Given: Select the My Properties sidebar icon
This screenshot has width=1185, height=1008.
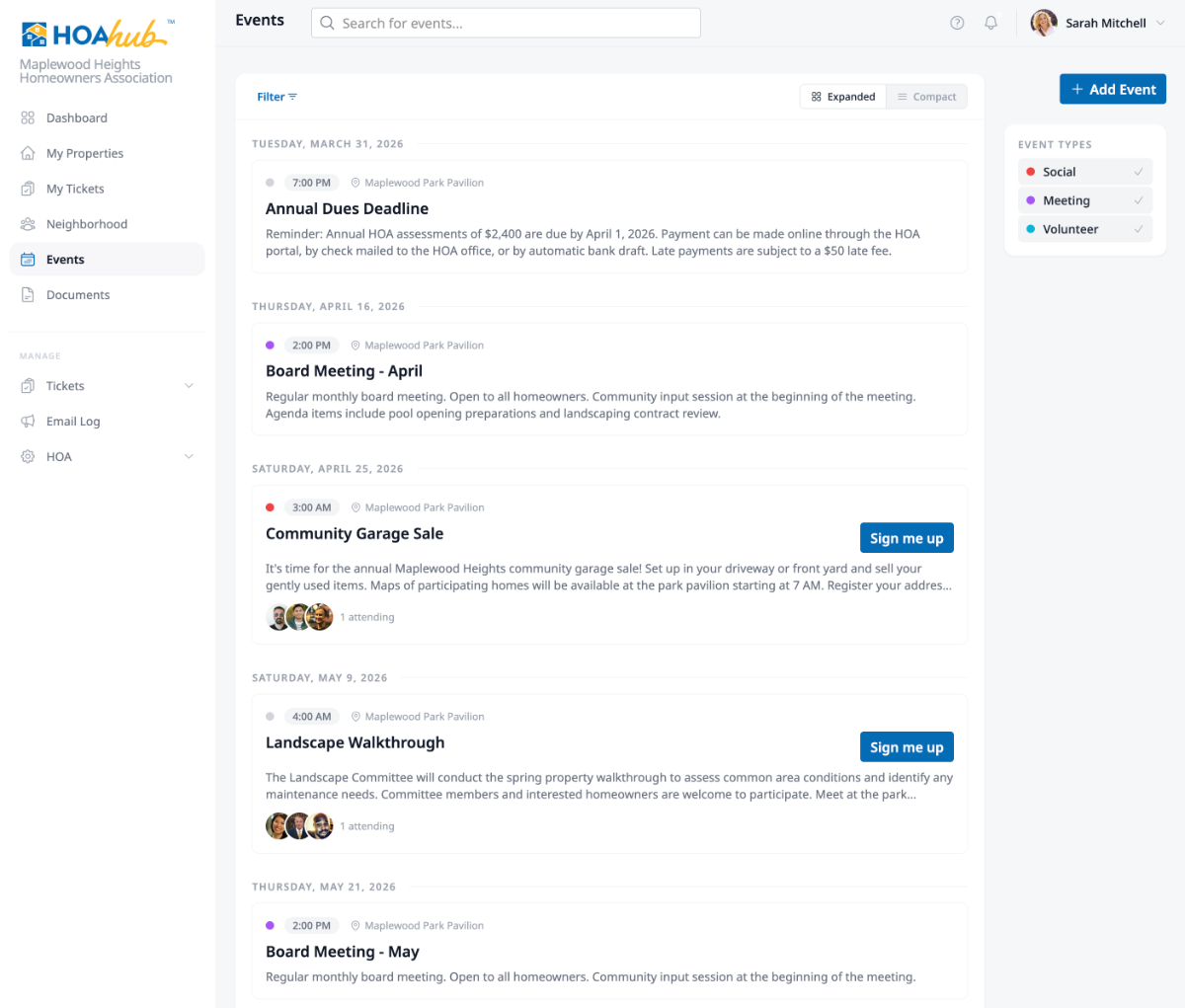Looking at the screenshot, I should pyautogui.click(x=28, y=153).
